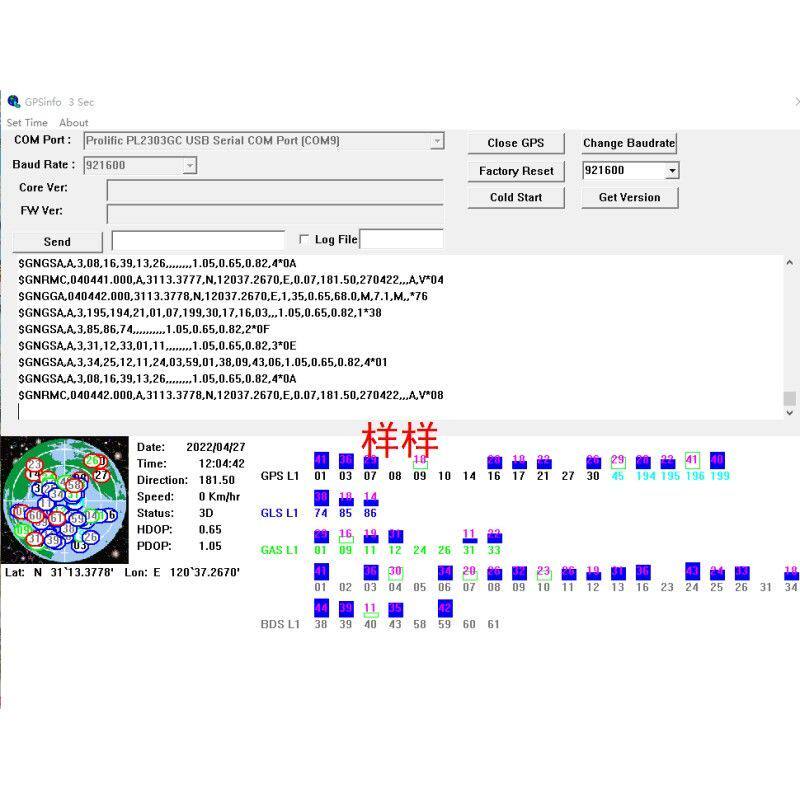Click the NMEA log scrollbar thumb
Screen dimensions: 800x800
789,398
